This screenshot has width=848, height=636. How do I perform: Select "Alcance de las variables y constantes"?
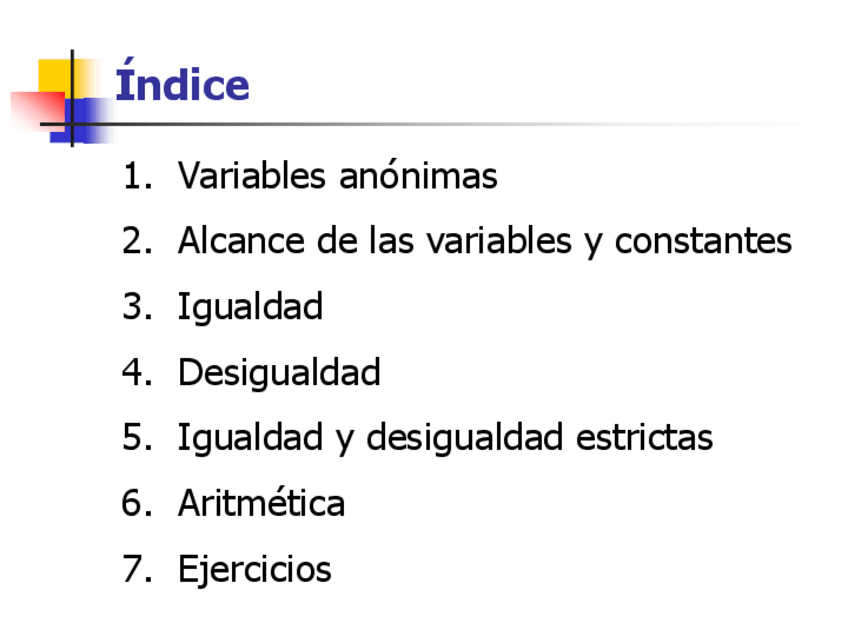[x=484, y=241]
